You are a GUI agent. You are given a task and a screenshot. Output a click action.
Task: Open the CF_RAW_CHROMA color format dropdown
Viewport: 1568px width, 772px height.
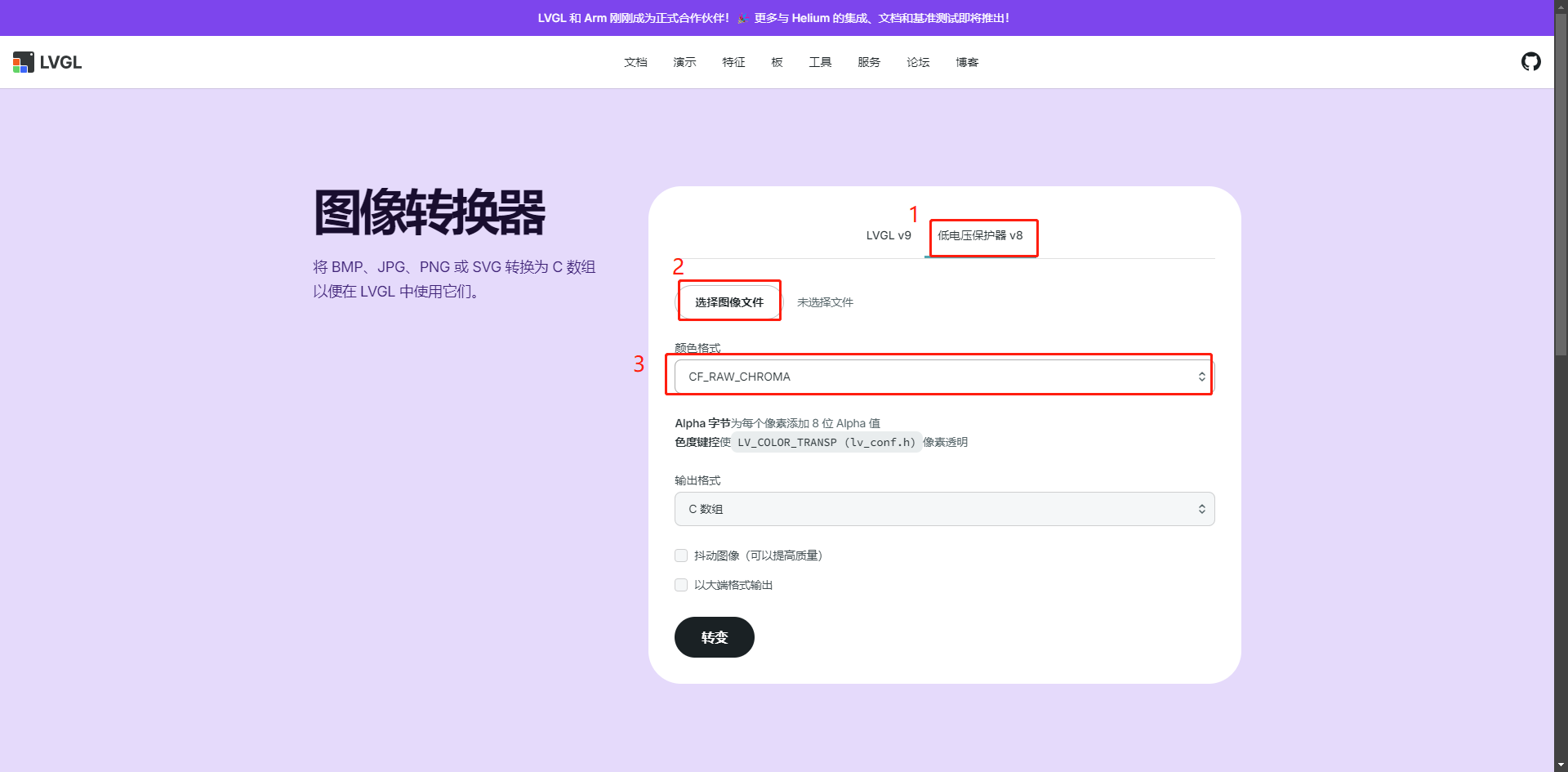coord(944,377)
